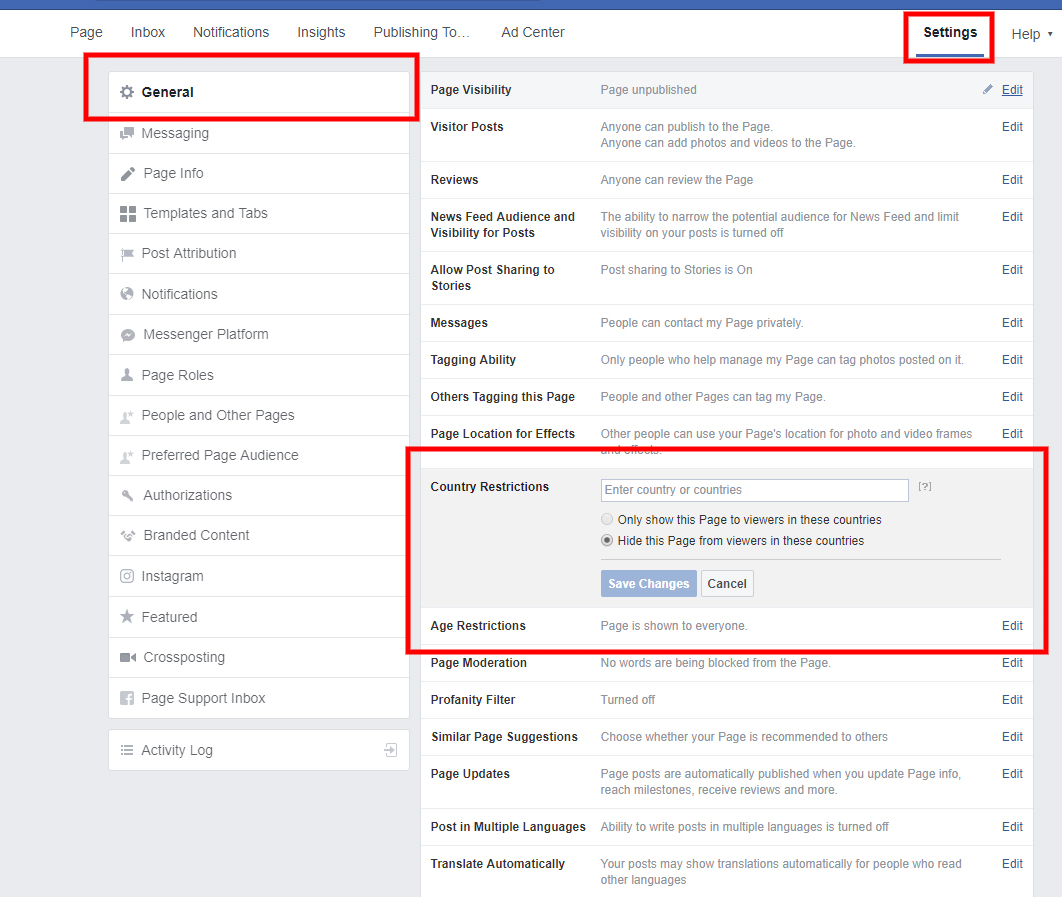Viewport: 1062px width, 897px height.
Task: Click the [?] help icon for Country Restrictions
Action: (x=925, y=486)
